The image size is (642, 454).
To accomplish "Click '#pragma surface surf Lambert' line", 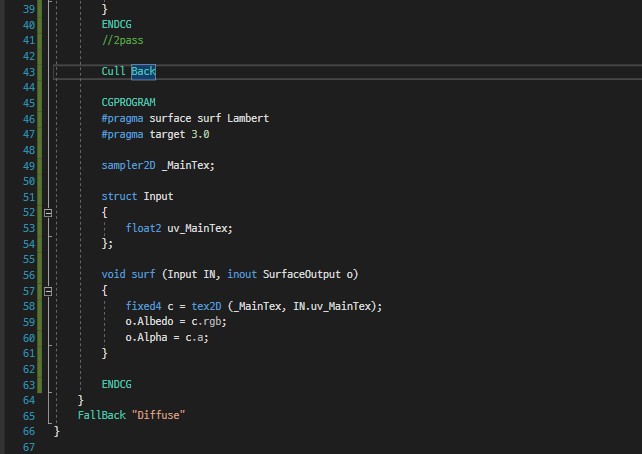I will tap(185, 119).
